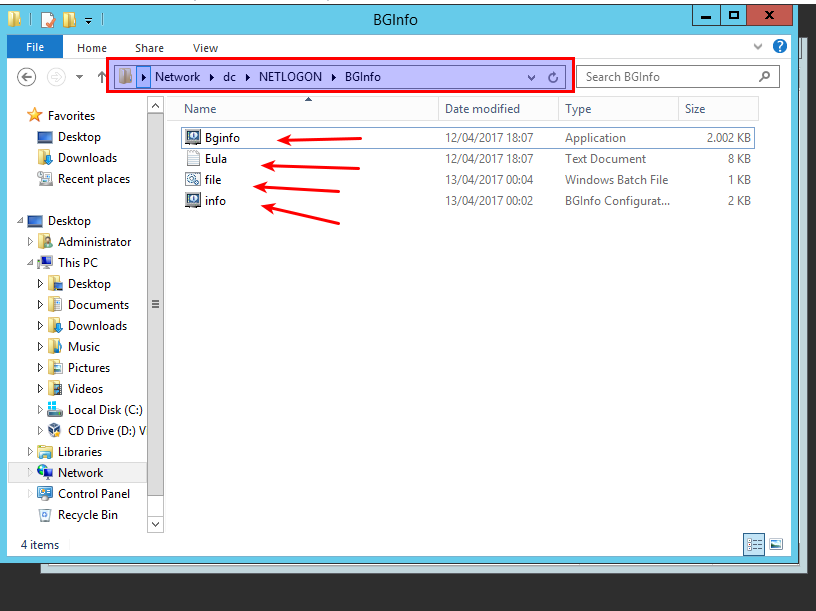Select the info BGInfo Configuration file
The width and height of the screenshot is (816, 611).
(x=216, y=200)
